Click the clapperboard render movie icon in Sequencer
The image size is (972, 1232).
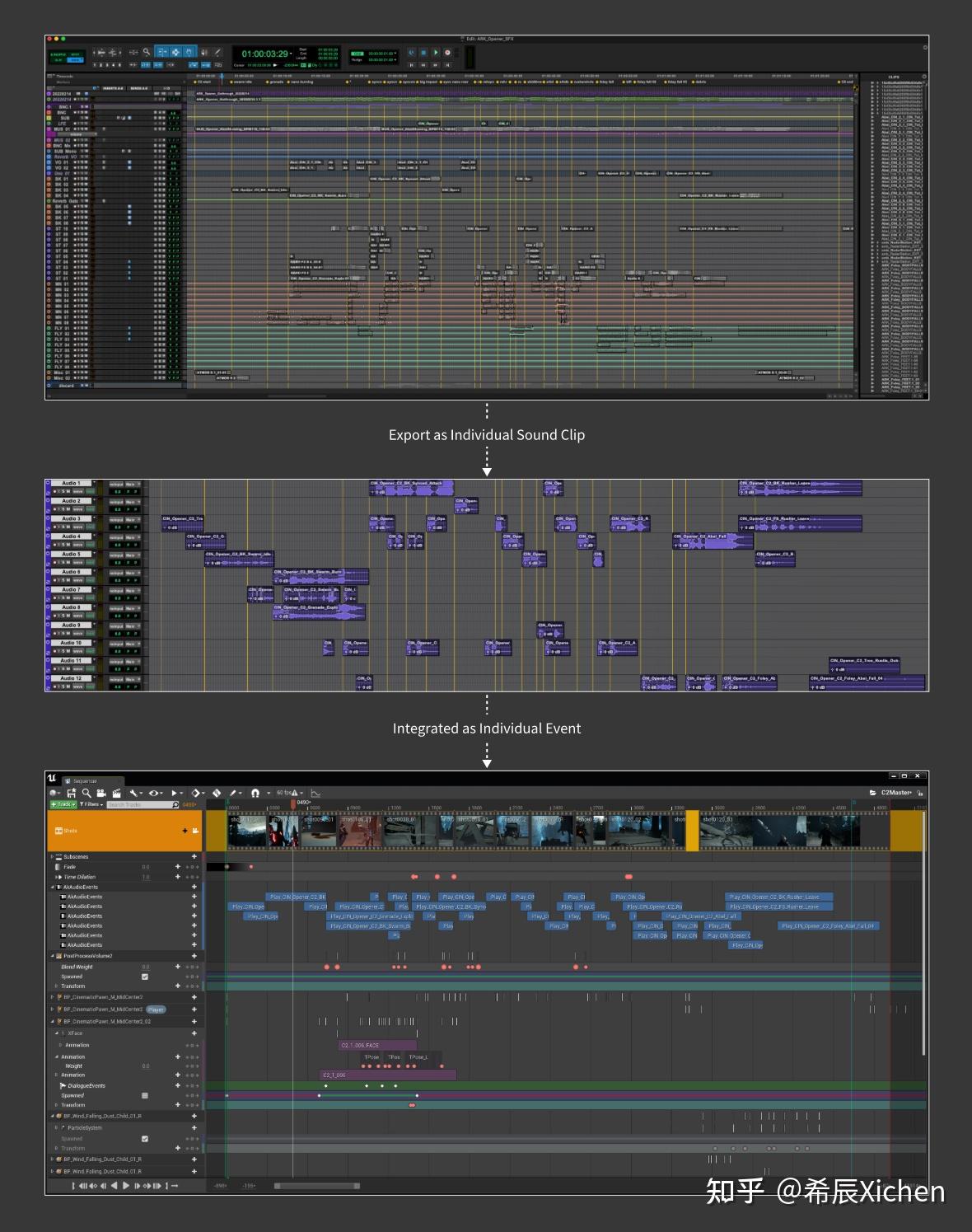coord(117,794)
